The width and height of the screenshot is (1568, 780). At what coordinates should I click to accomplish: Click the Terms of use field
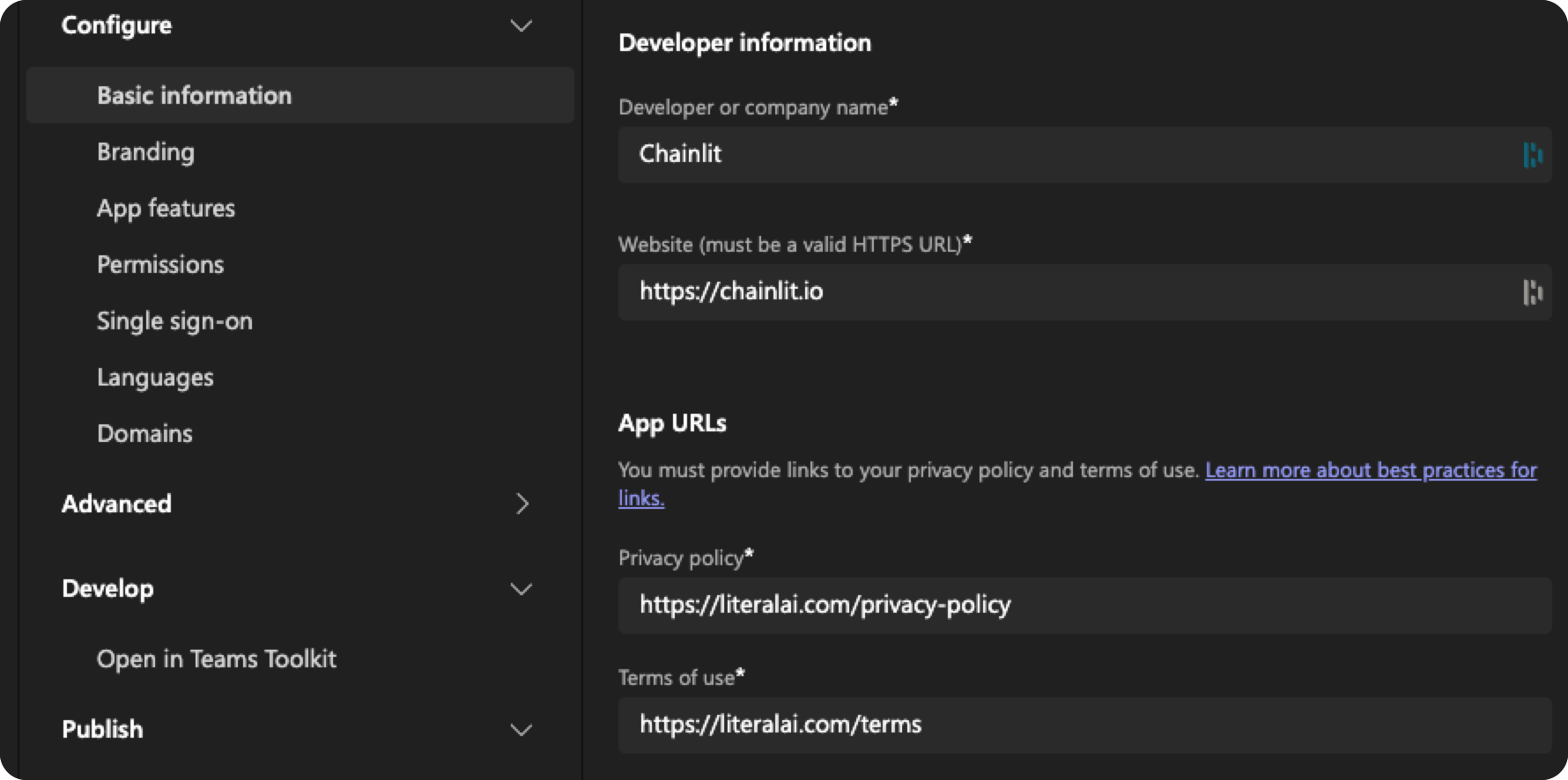click(1084, 725)
